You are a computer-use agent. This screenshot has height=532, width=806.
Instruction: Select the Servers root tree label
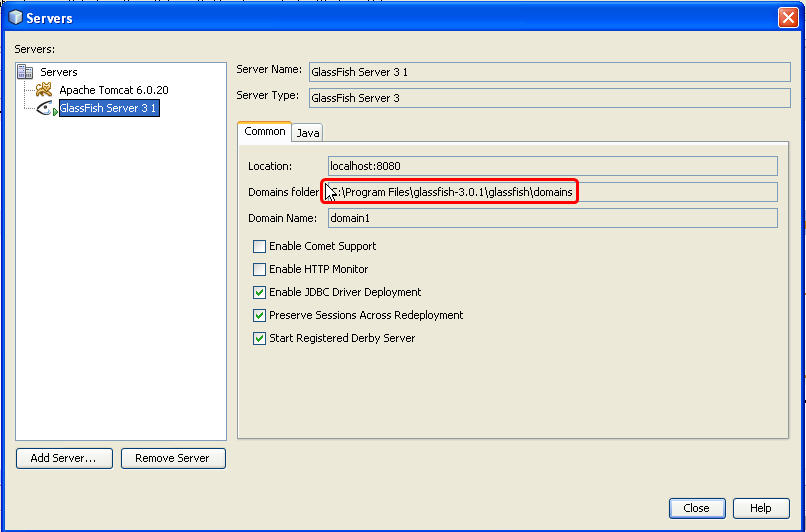coord(59,72)
